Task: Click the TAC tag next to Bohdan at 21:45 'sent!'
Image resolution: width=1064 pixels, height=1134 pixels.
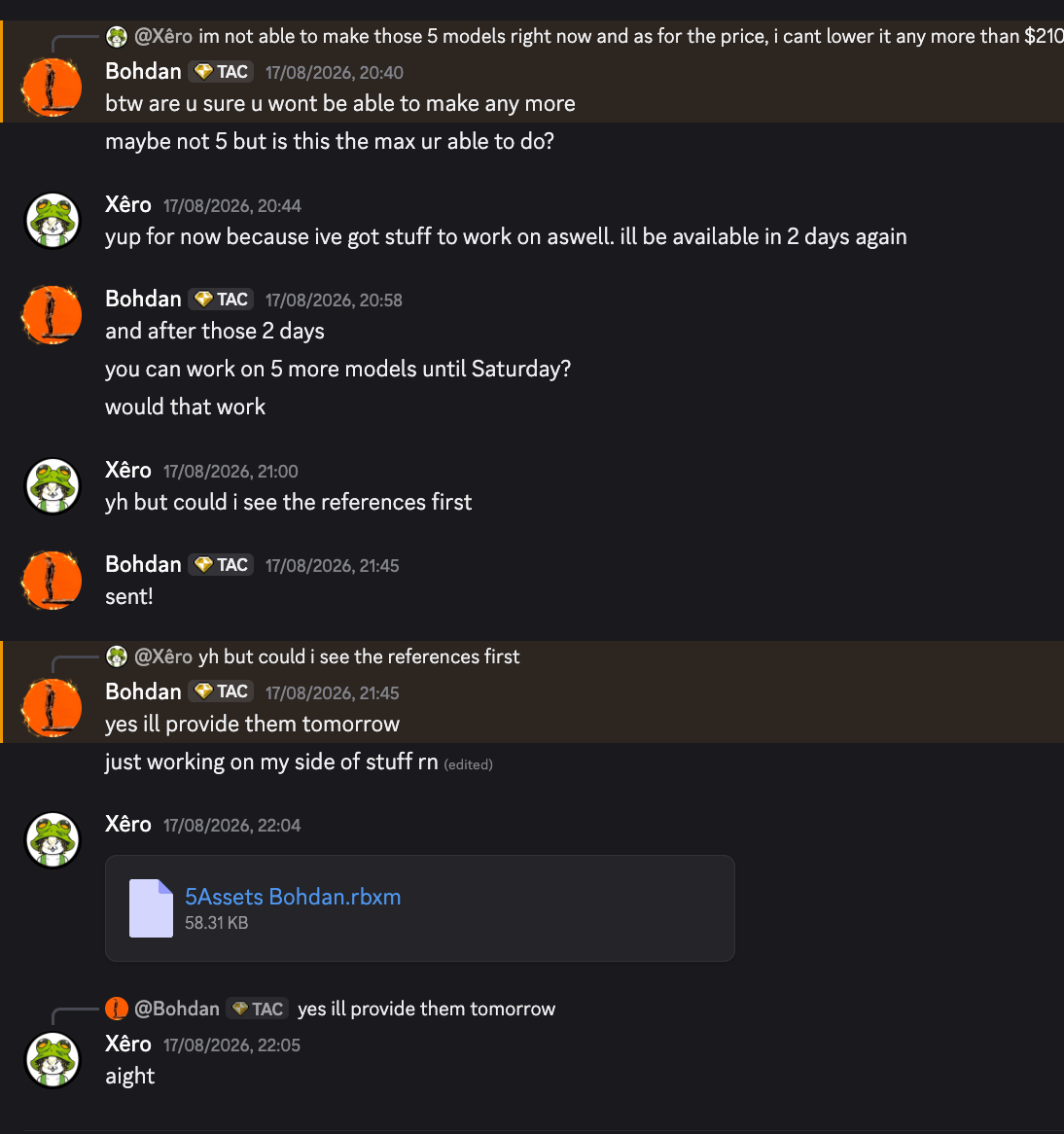Action: (222, 565)
